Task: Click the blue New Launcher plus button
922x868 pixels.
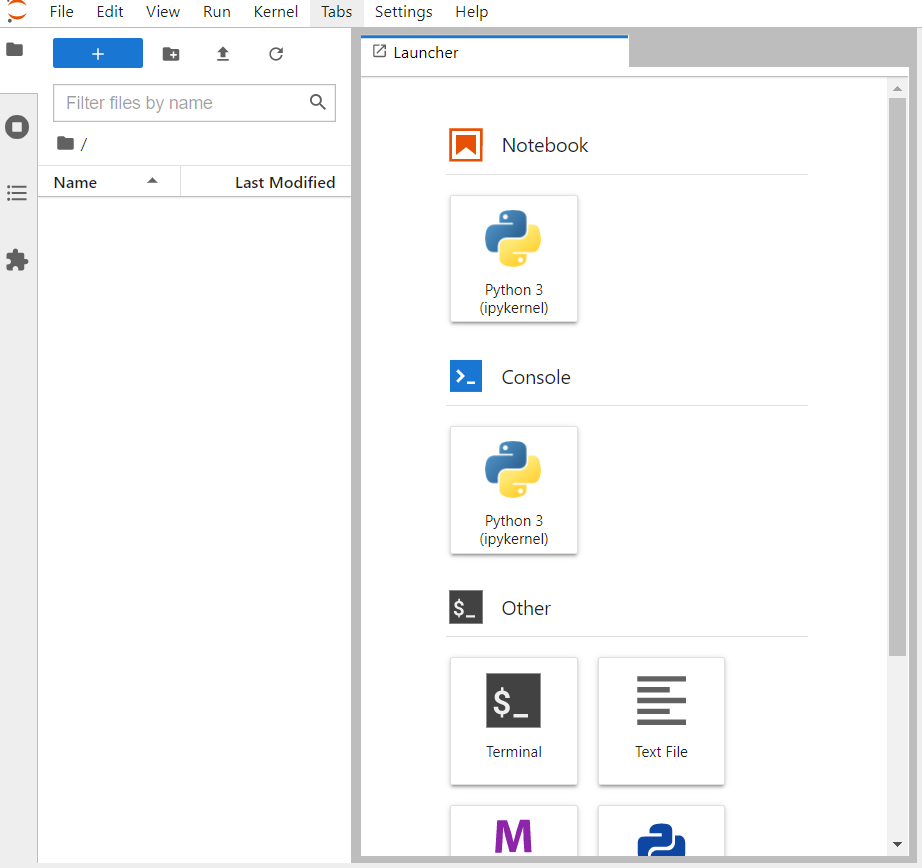Action: 98,54
